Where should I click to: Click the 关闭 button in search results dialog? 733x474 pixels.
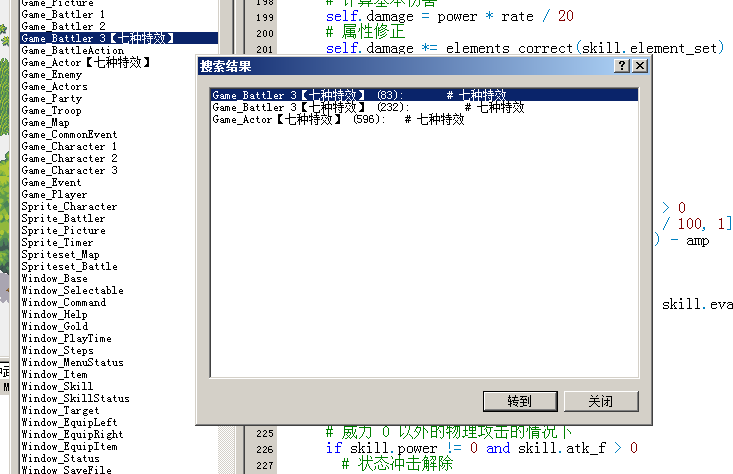click(601, 401)
